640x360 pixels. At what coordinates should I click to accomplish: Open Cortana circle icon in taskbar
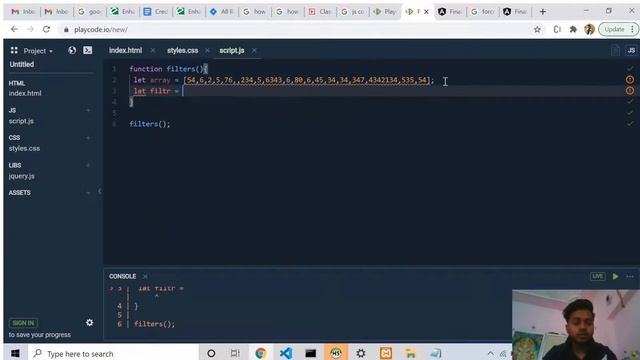(x=211, y=353)
